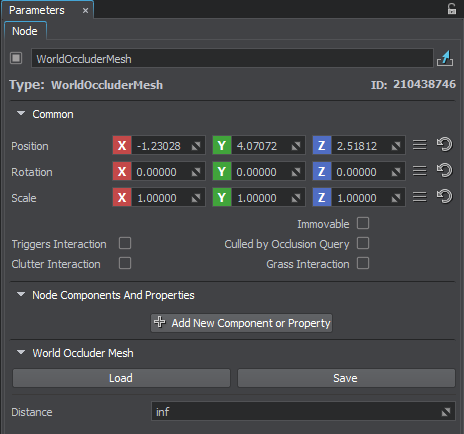
Task: Collapse the World Occluder Mesh section
Action: click(x=21, y=352)
